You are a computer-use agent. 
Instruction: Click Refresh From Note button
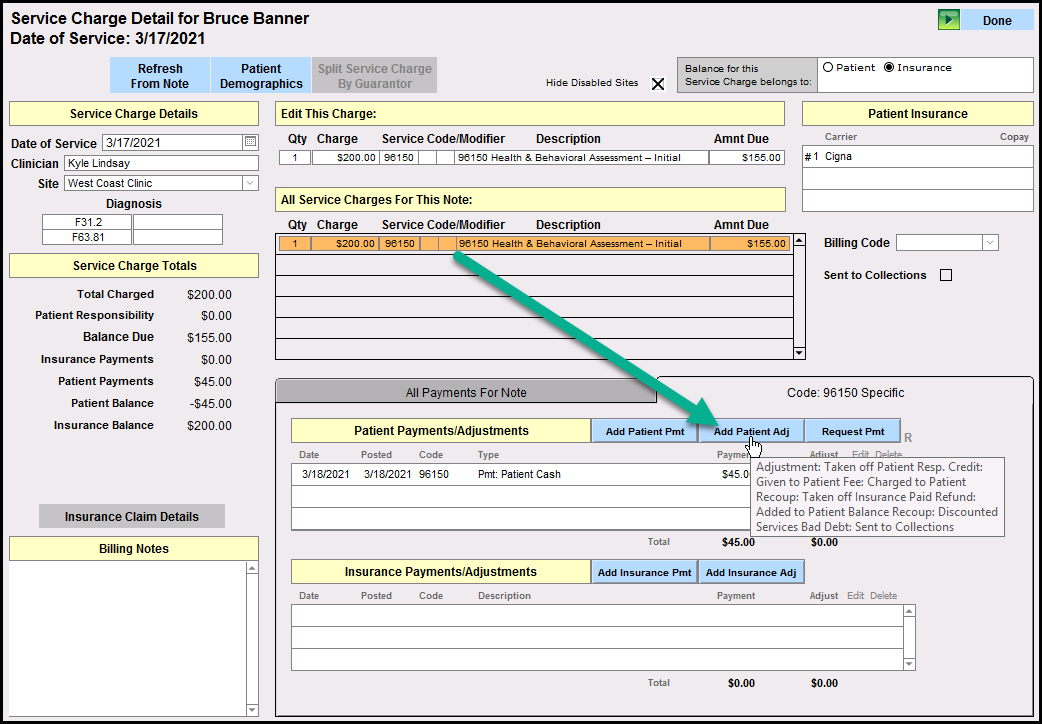coord(160,76)
